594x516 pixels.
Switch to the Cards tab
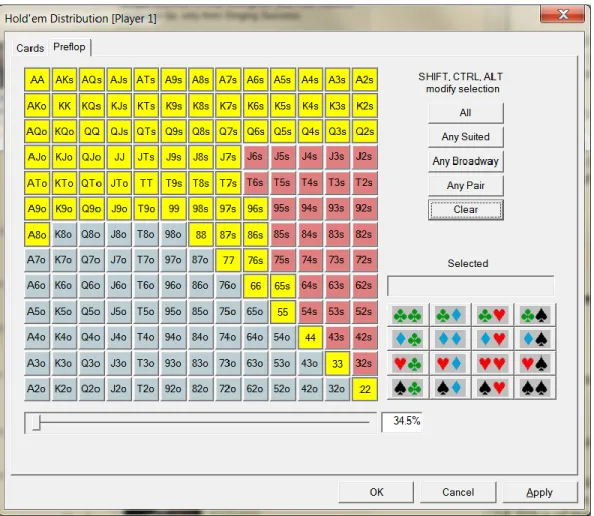30,48
